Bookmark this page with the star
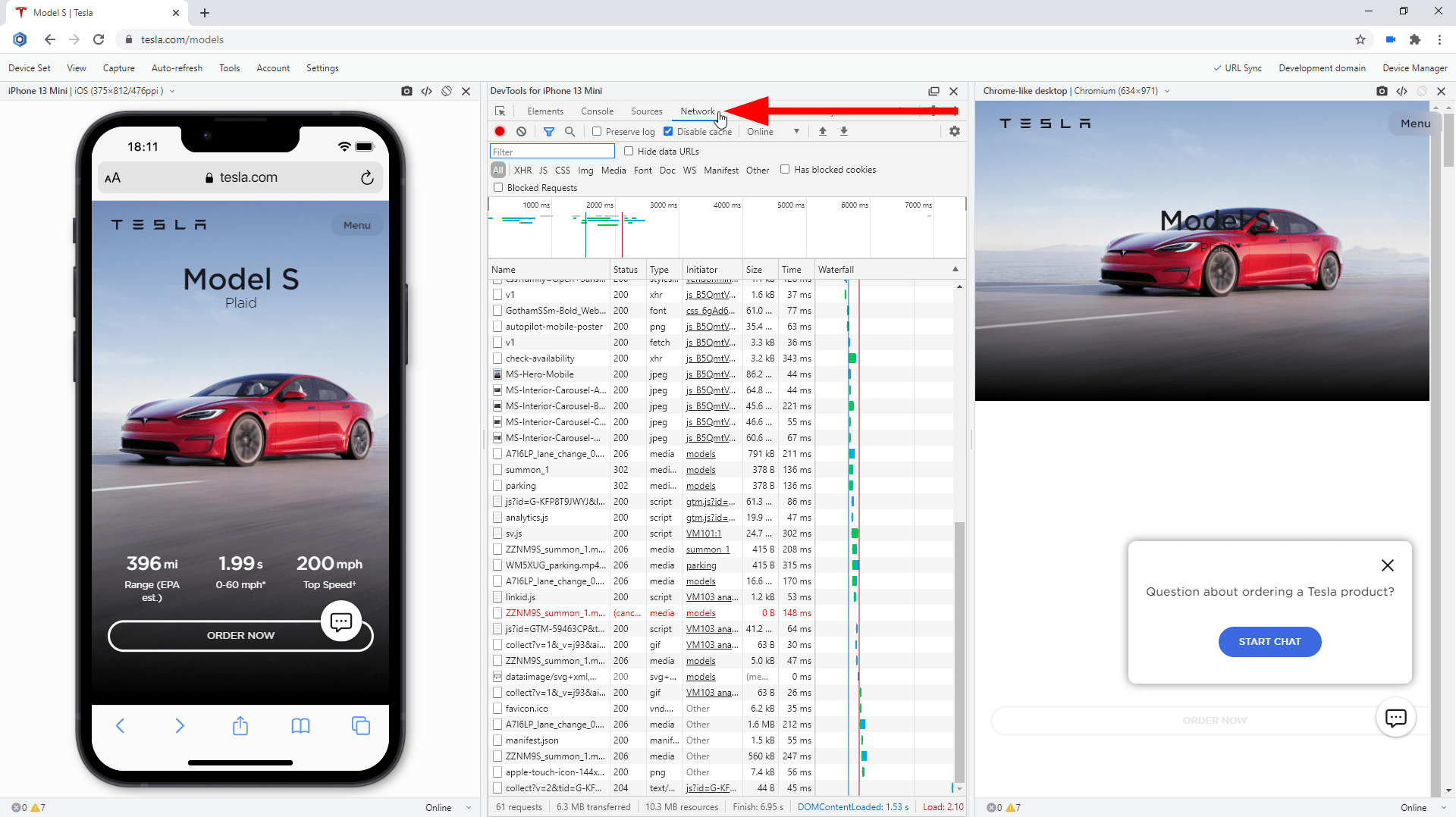Image resolution: width=1456 pixels, height=817 pixels. click(1360, 39)
